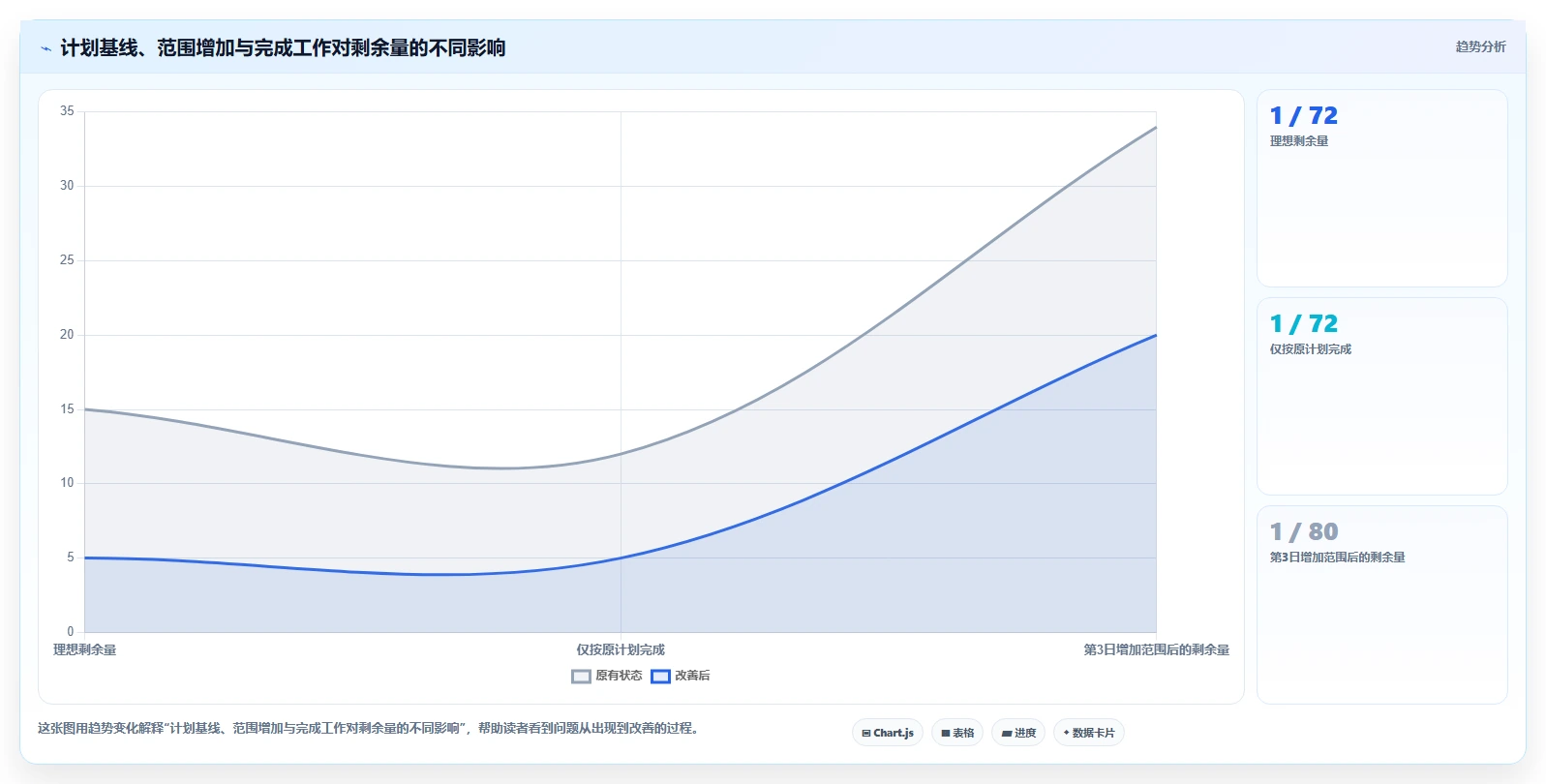
Task: Click the 原有状态 legend label
Action: pos(619,676)
